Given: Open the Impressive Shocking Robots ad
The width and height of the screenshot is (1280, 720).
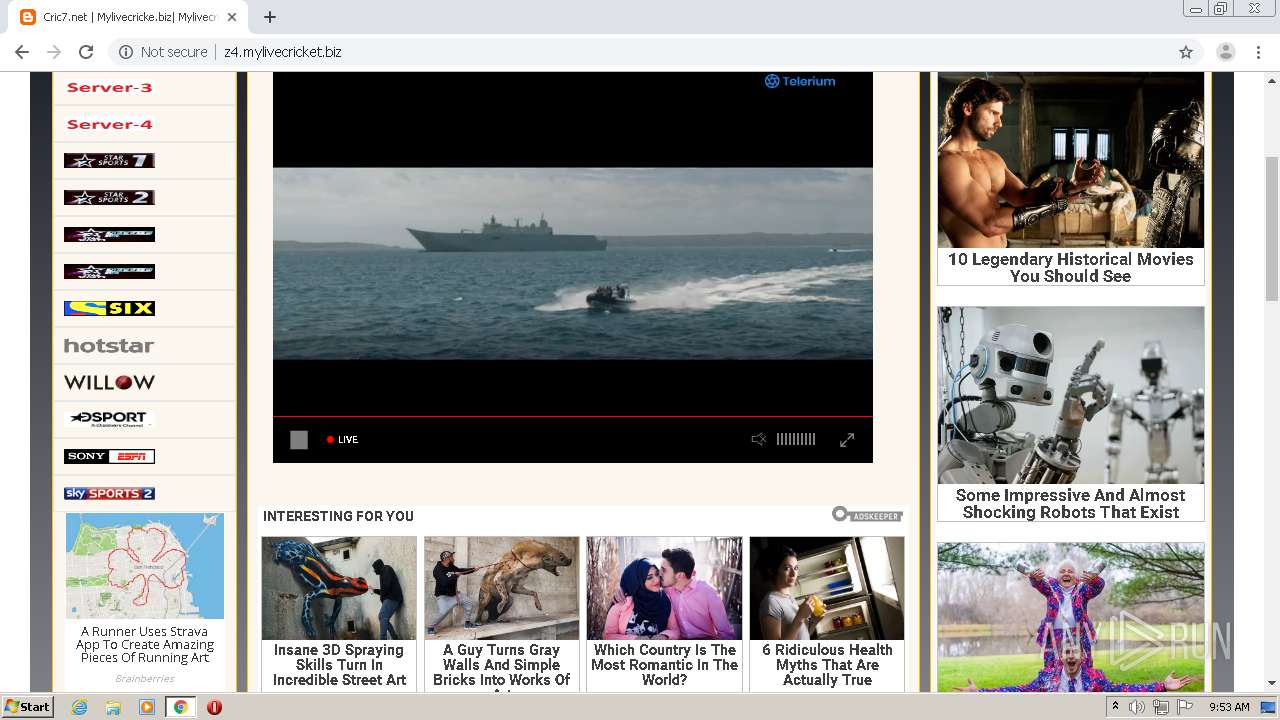Looking at the screenshot, I should click(1071, 504).
